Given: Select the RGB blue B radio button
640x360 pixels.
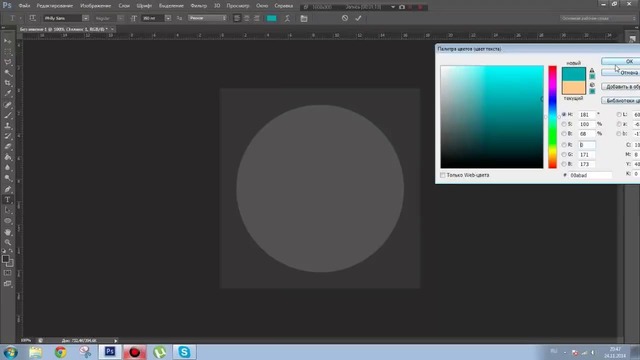Looking at the screenshot, I should coord(564,164).
